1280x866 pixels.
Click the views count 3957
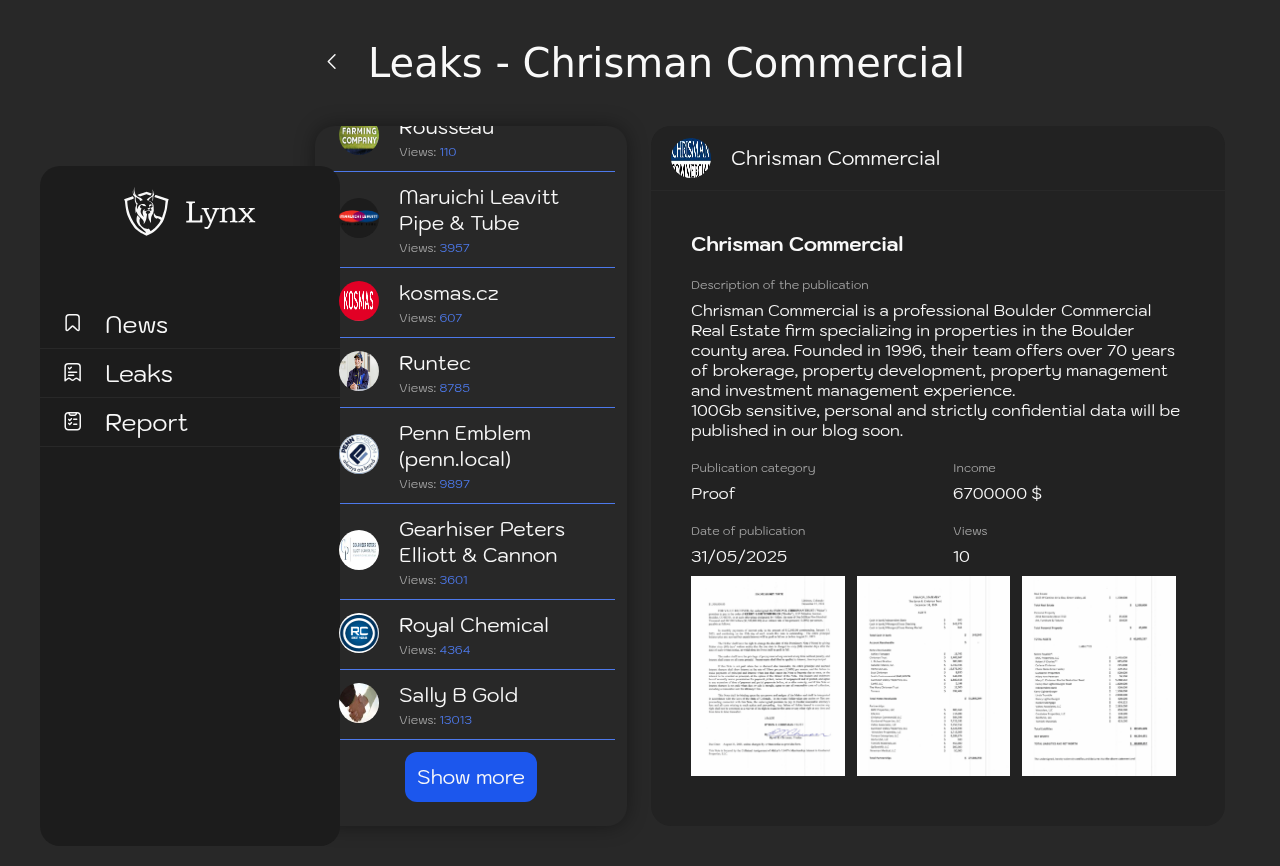pos(454,248)
